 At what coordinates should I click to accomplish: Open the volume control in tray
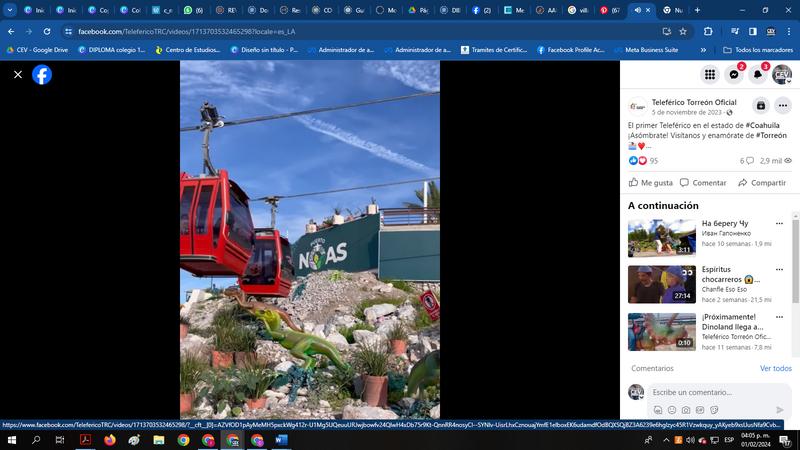point(690,440)
